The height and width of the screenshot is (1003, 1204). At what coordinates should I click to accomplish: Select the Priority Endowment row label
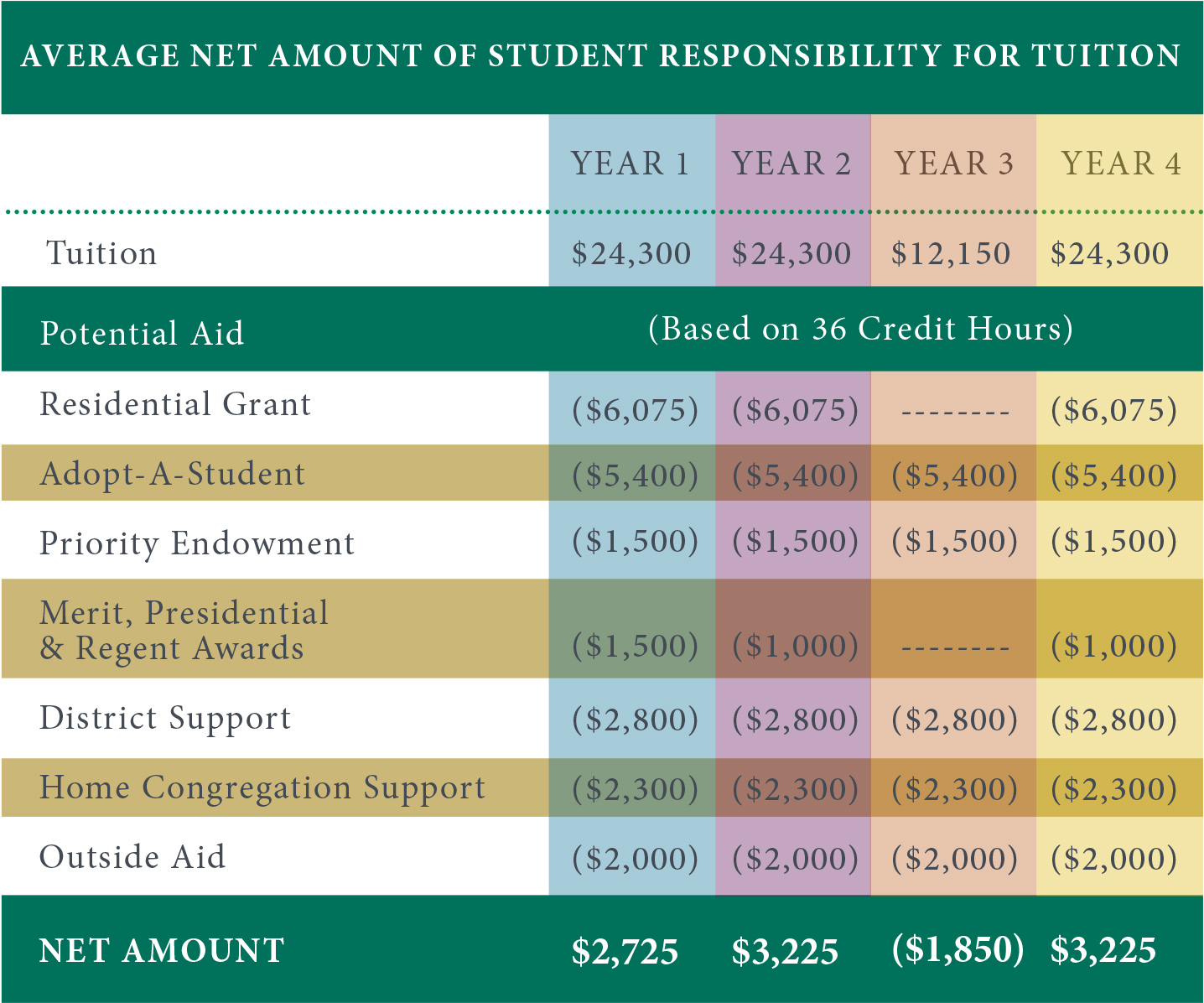point(197,543)
